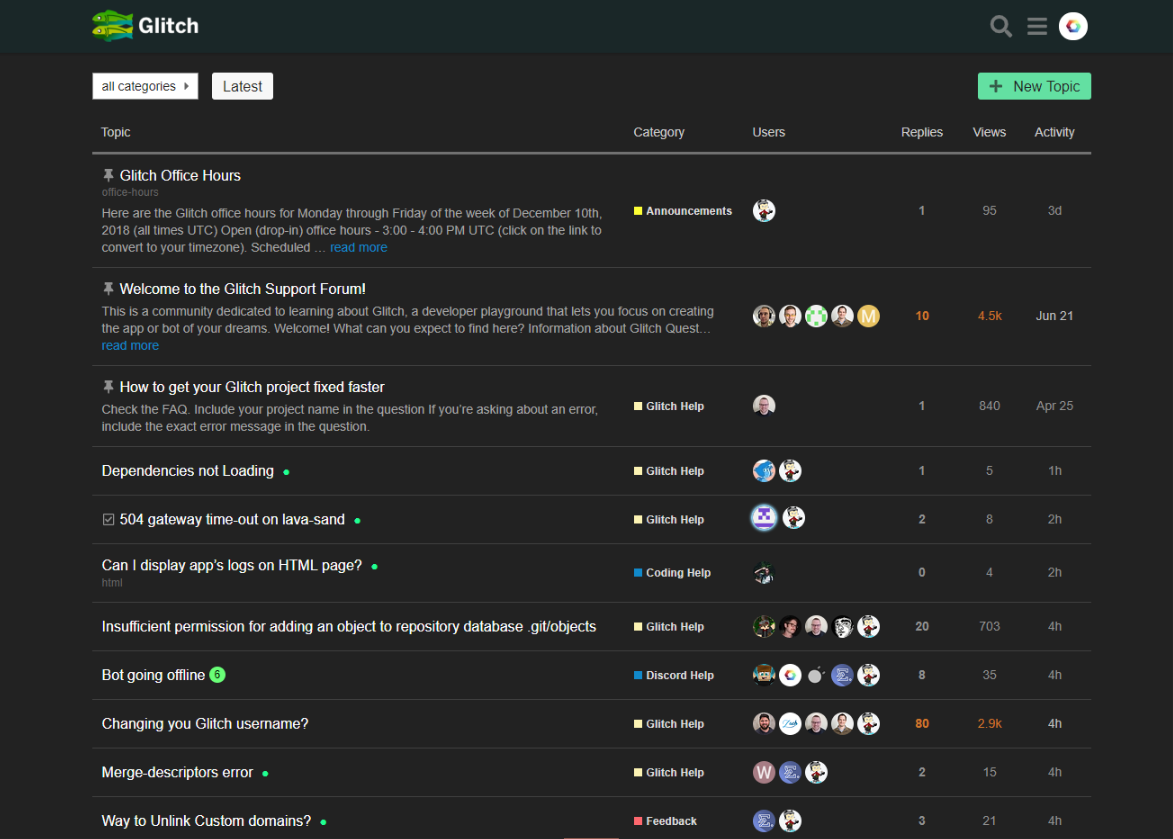Click the solved checkbox icon on 504 gateway topic
This screenshot has width=1173, height=839.
click(108, 519)
